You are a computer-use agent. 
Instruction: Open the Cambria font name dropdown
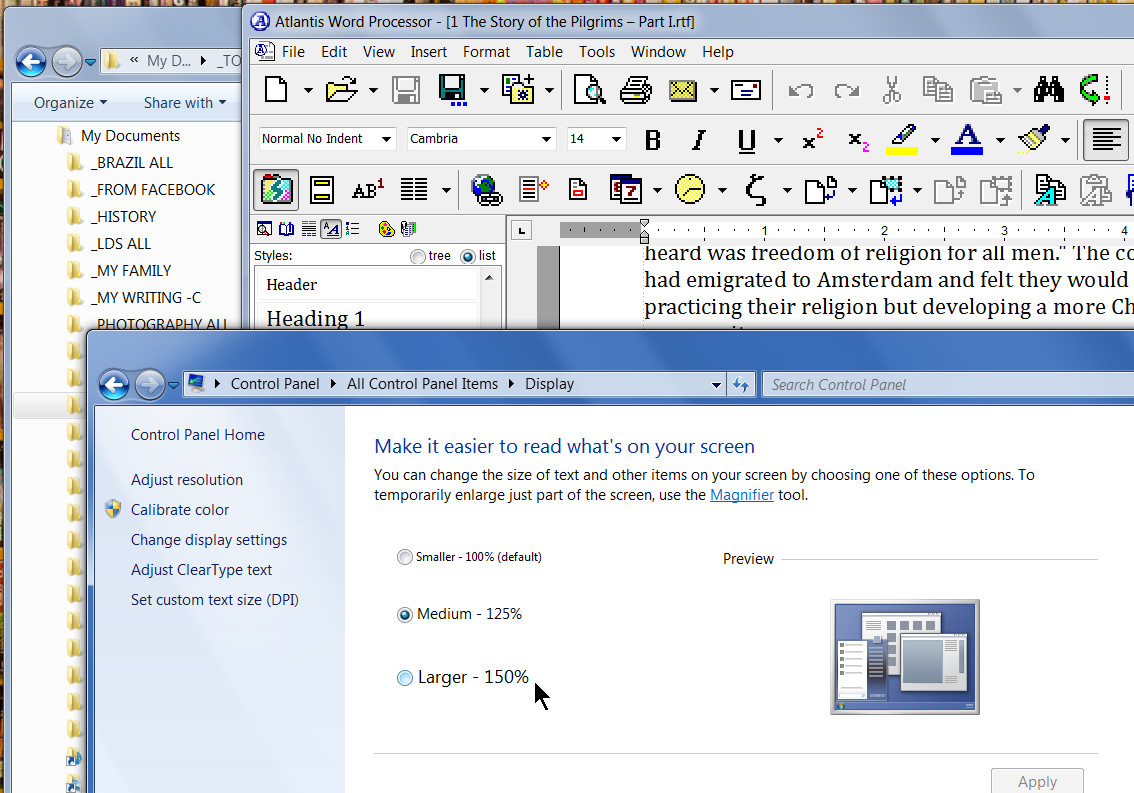tap(546, 139)
